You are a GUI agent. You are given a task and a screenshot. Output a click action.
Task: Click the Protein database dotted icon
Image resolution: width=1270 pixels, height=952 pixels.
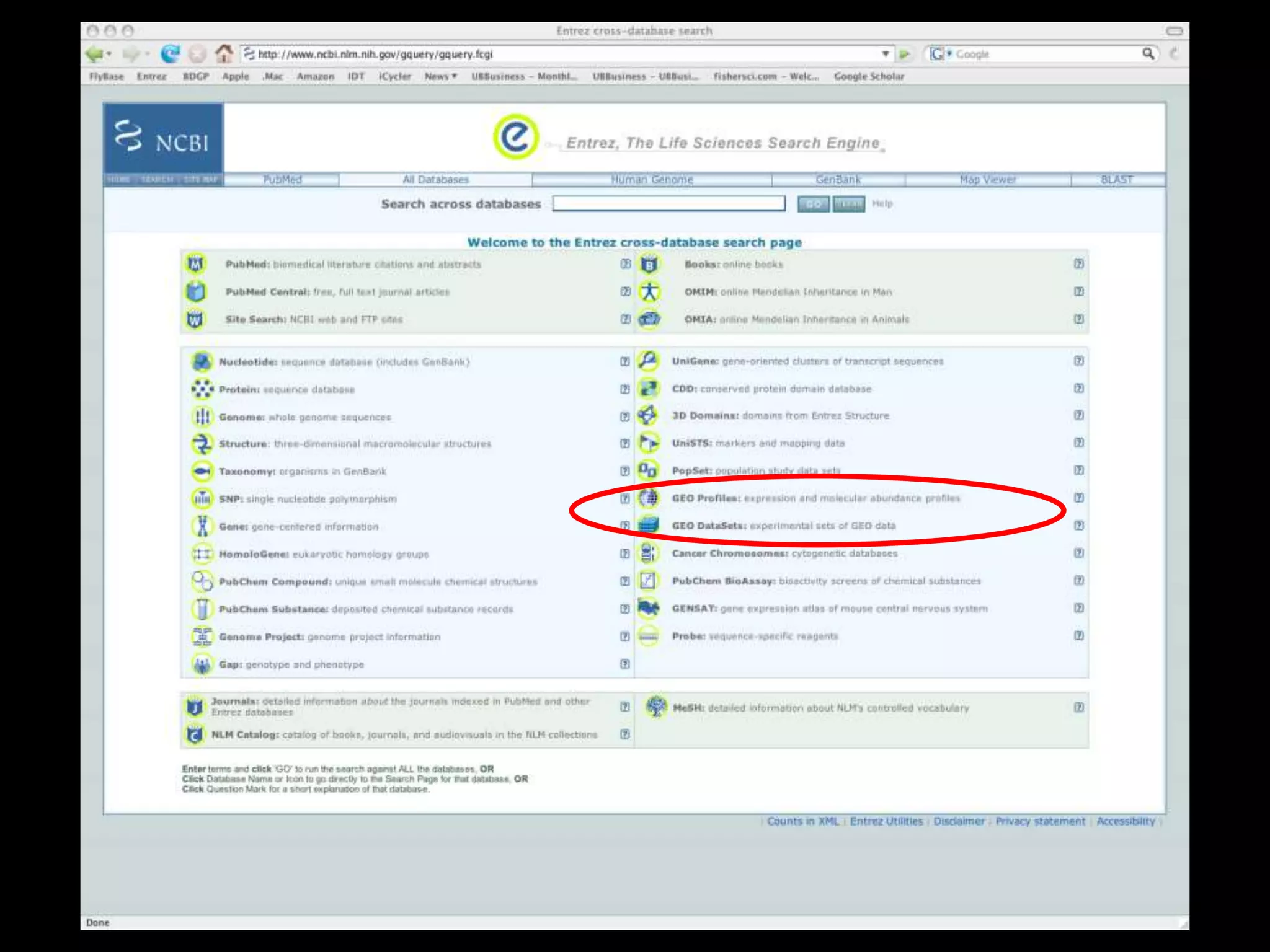pyautogui.click(x=202, y=389)
